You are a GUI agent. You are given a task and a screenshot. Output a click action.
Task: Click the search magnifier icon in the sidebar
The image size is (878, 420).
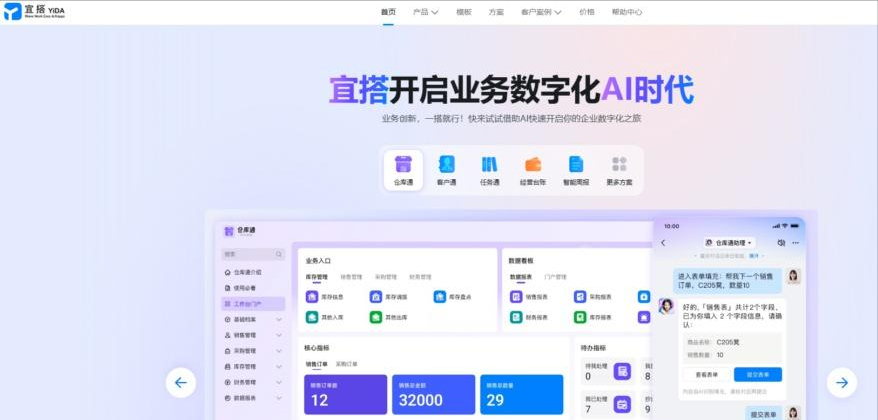pyautogui.click(x=279, y=254)
